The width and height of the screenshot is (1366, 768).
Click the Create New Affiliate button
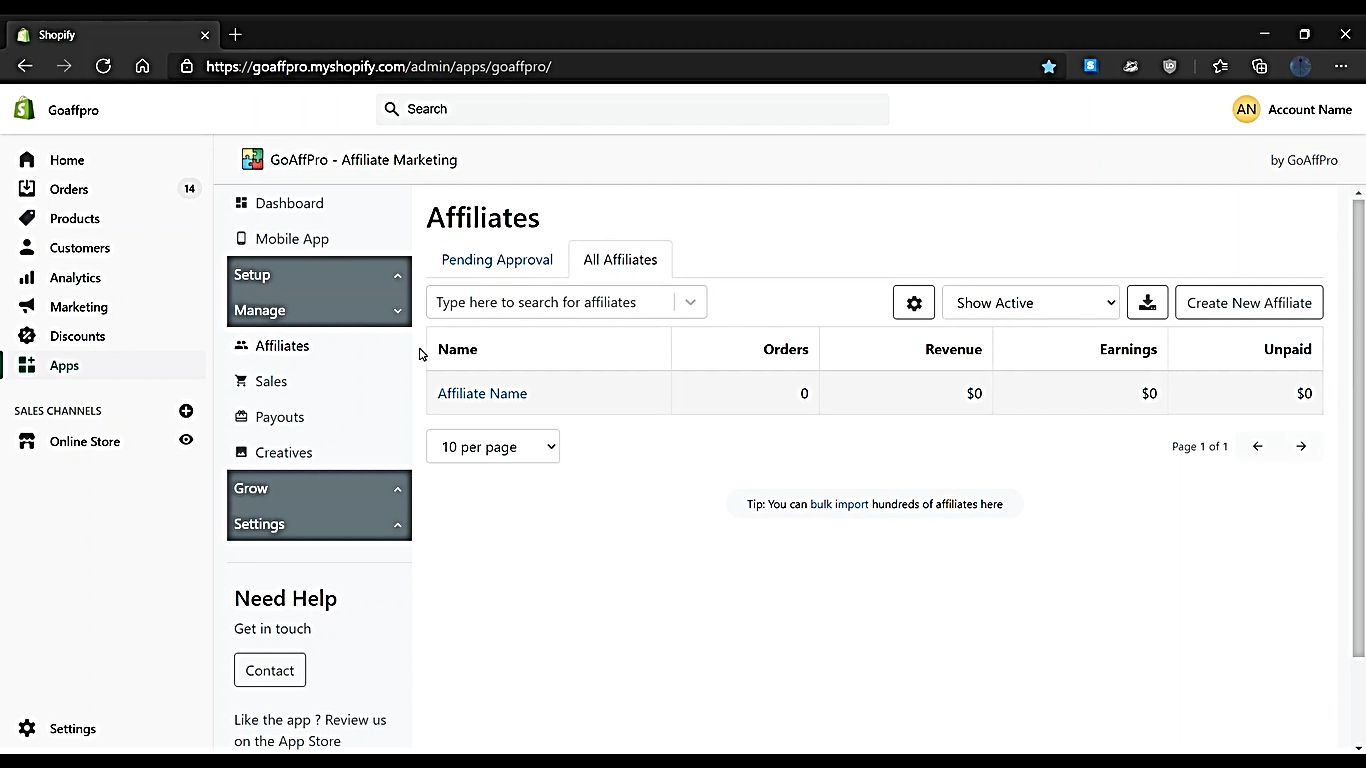click(x=1249, y=303)
